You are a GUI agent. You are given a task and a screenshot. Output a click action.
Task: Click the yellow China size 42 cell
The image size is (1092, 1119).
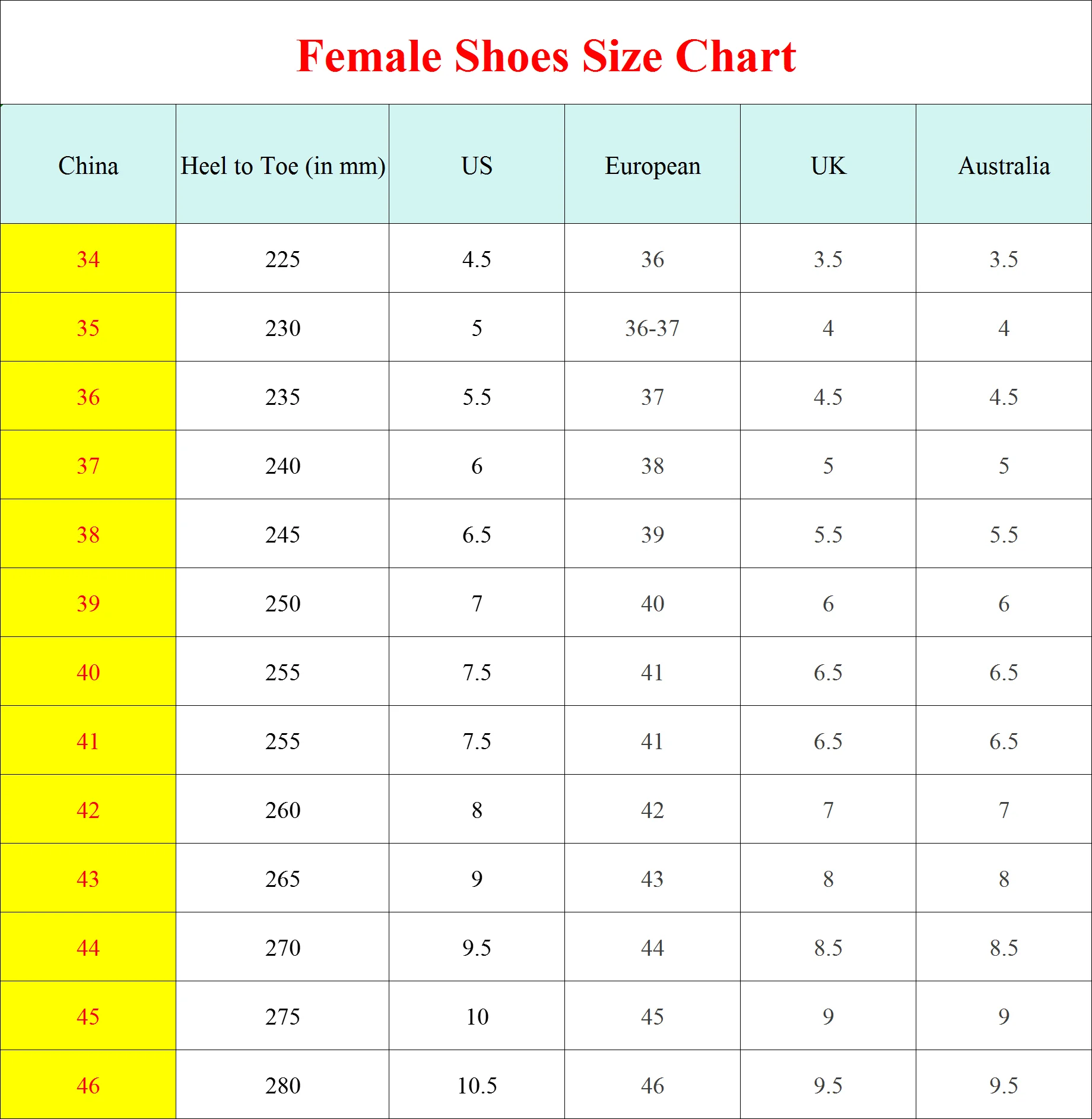pos(88,810)
